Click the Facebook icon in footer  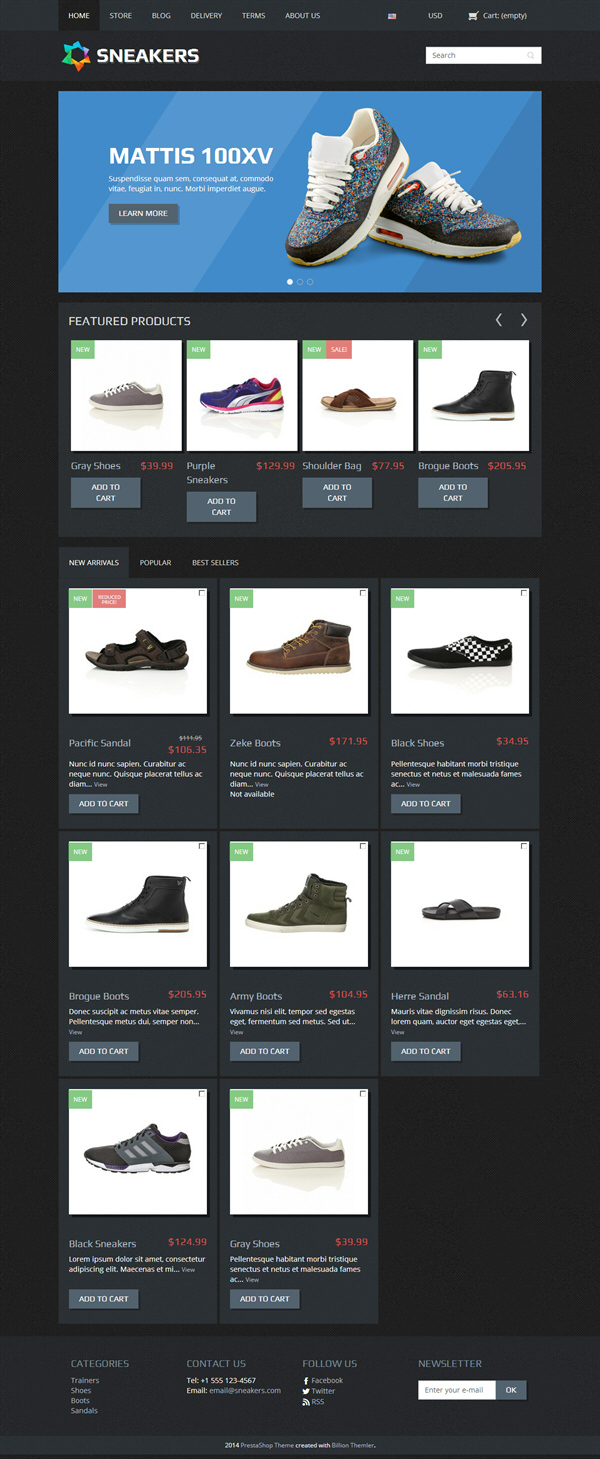coord(306,1381)
